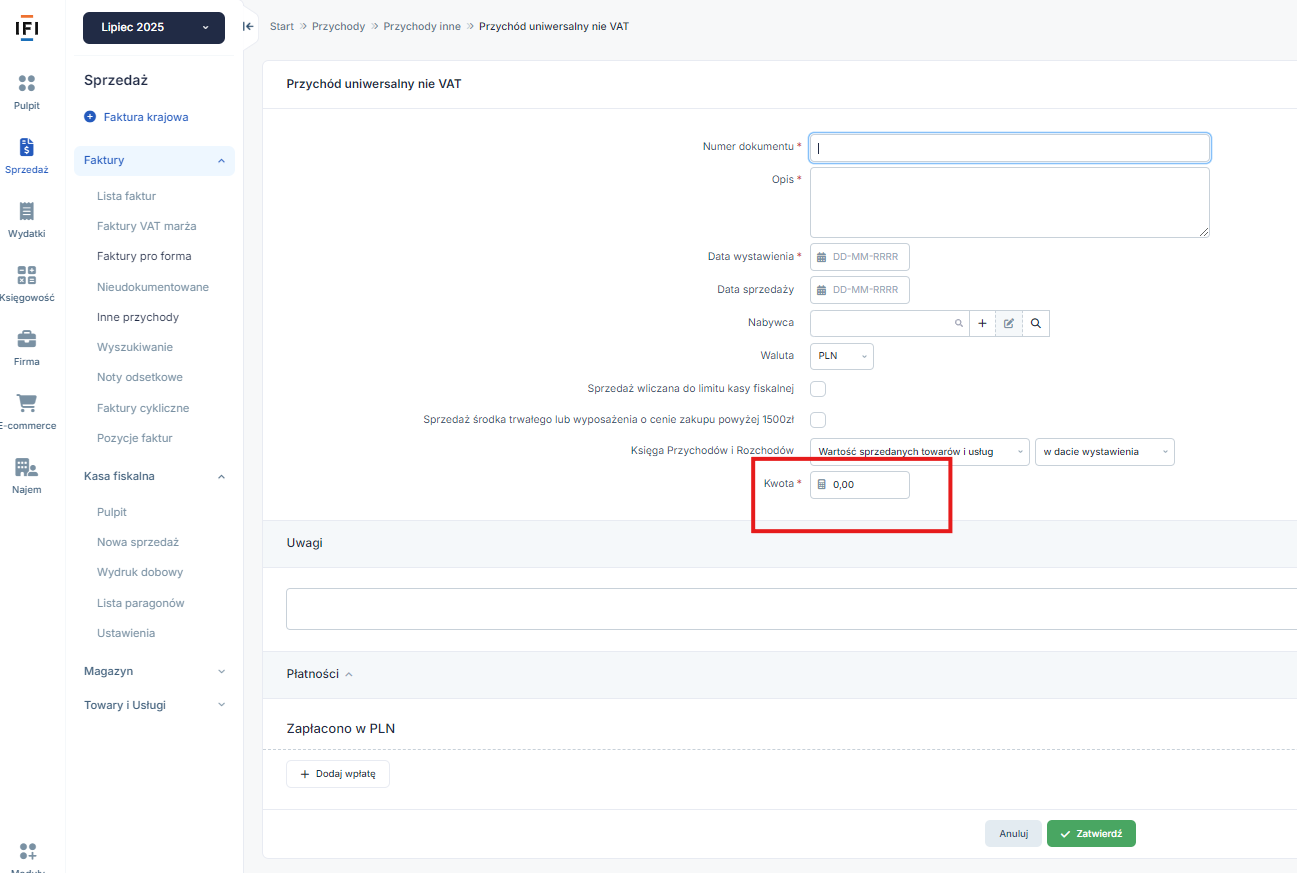
Task: Edit buyer with pencil icon
Action: 1009,323
